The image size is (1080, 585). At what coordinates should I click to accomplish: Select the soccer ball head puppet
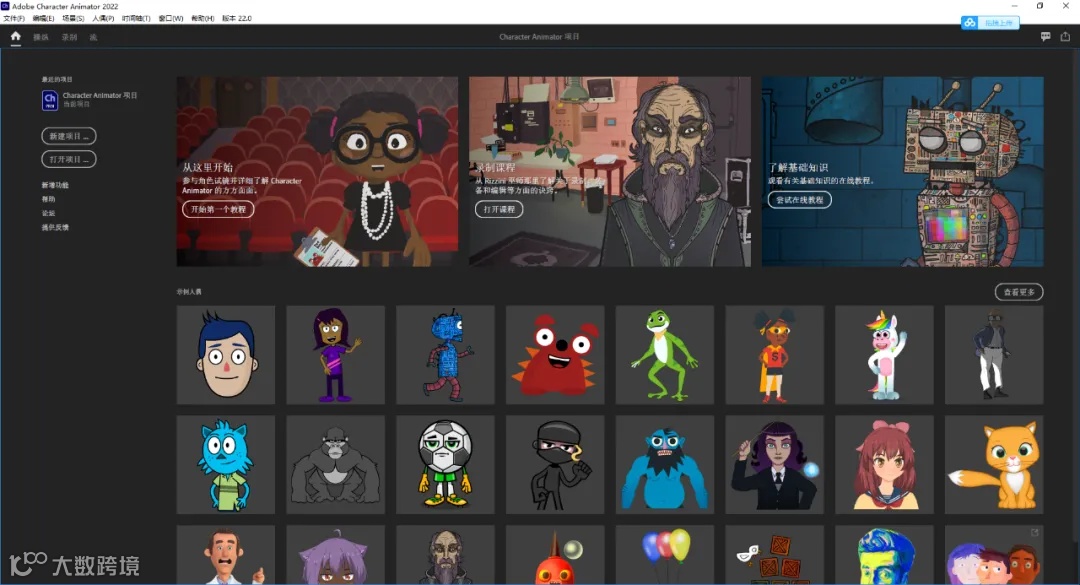[445, 464]
